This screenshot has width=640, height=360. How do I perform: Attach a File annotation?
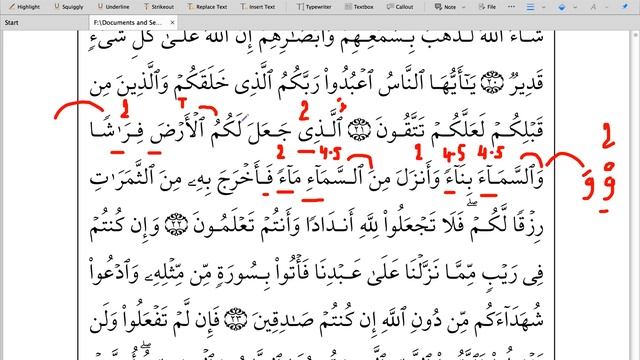pos(487,7)
